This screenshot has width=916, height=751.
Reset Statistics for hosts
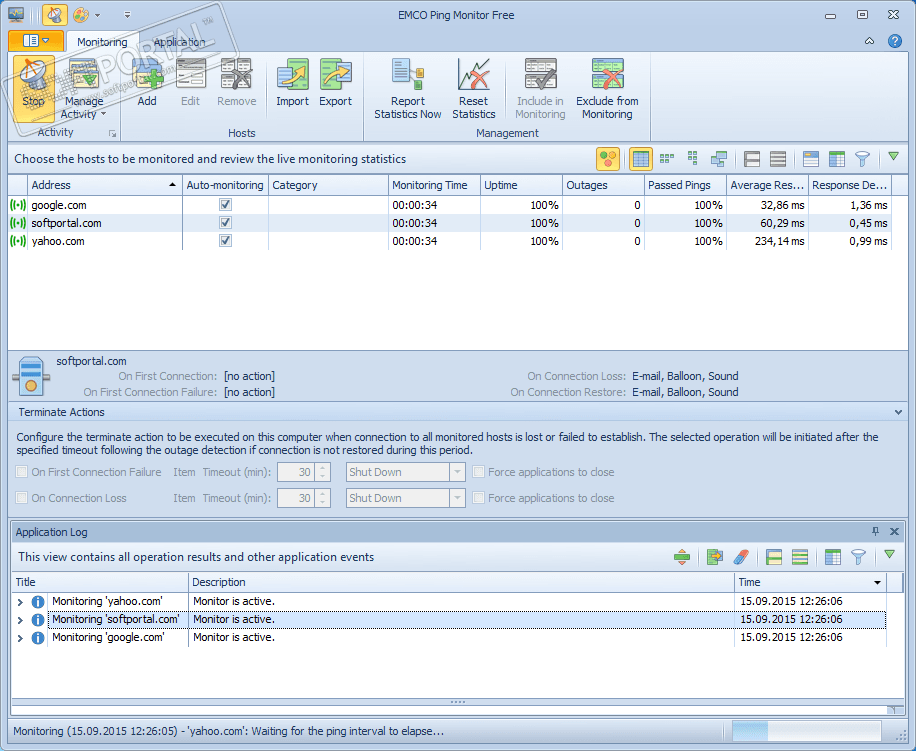click(474, 89)
